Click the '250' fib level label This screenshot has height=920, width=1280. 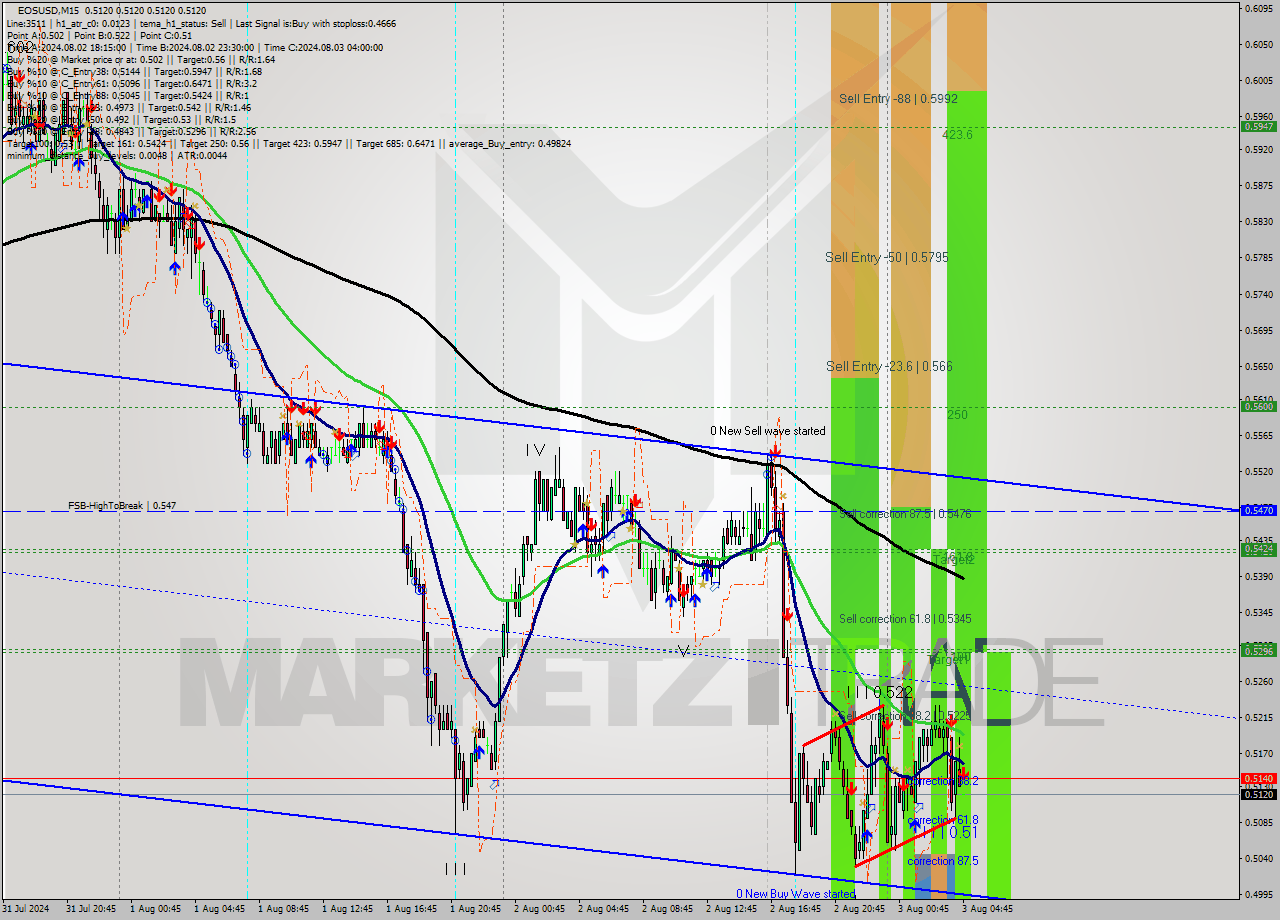[957, 414]
